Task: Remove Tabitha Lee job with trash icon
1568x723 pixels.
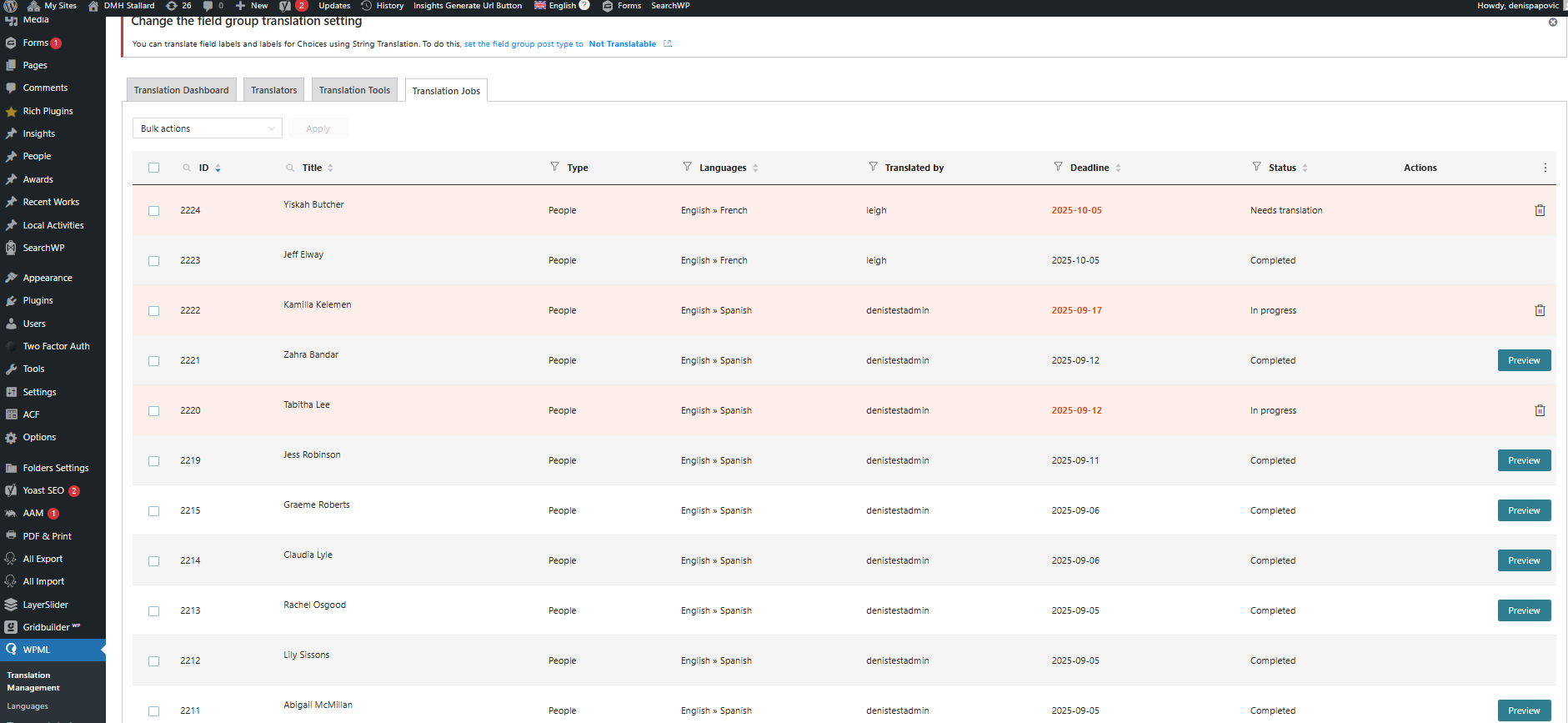Action: 1540,410
